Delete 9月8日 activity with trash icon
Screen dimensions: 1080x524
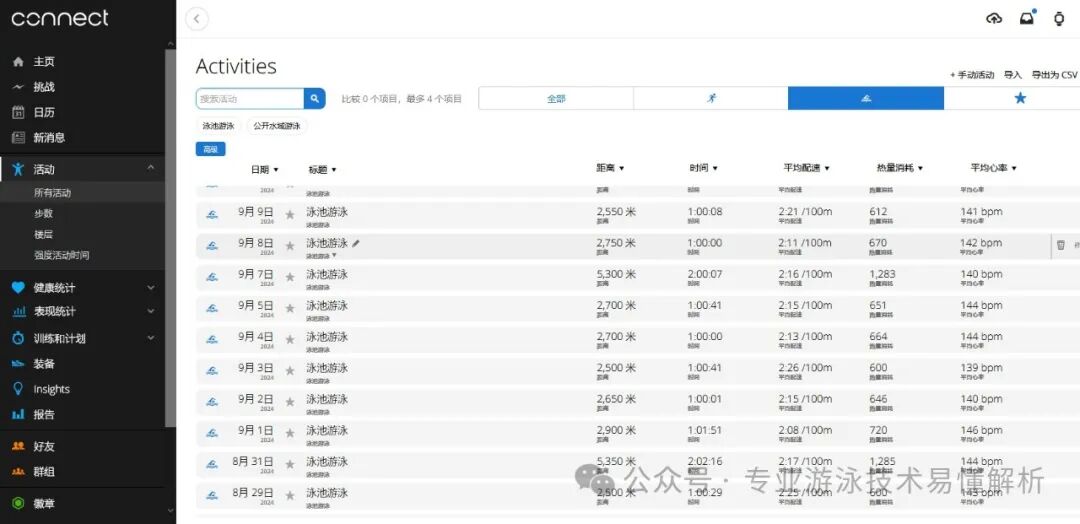point(1060,244)
